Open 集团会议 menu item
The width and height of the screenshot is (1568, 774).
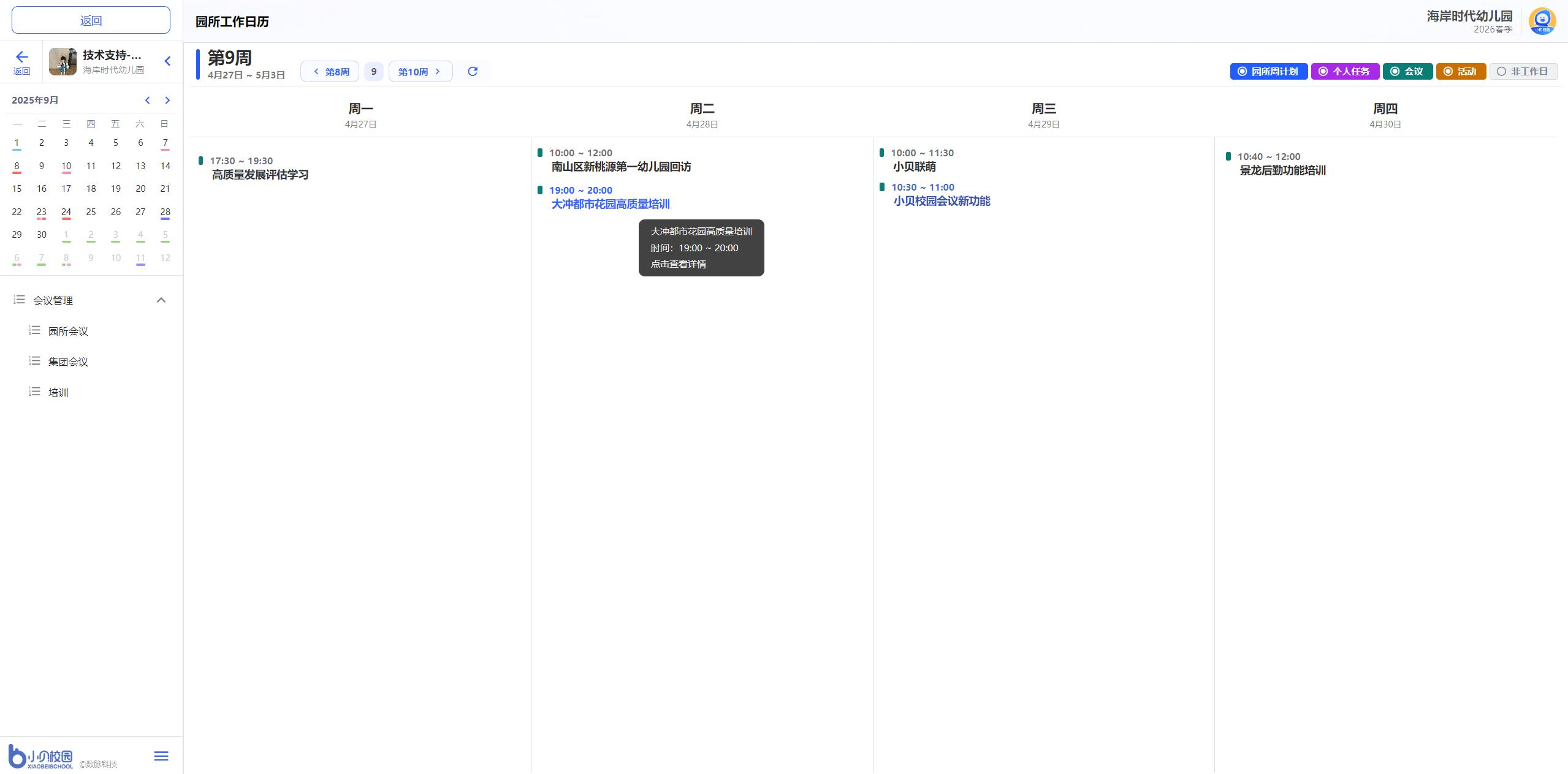click(x=68, y=362)
